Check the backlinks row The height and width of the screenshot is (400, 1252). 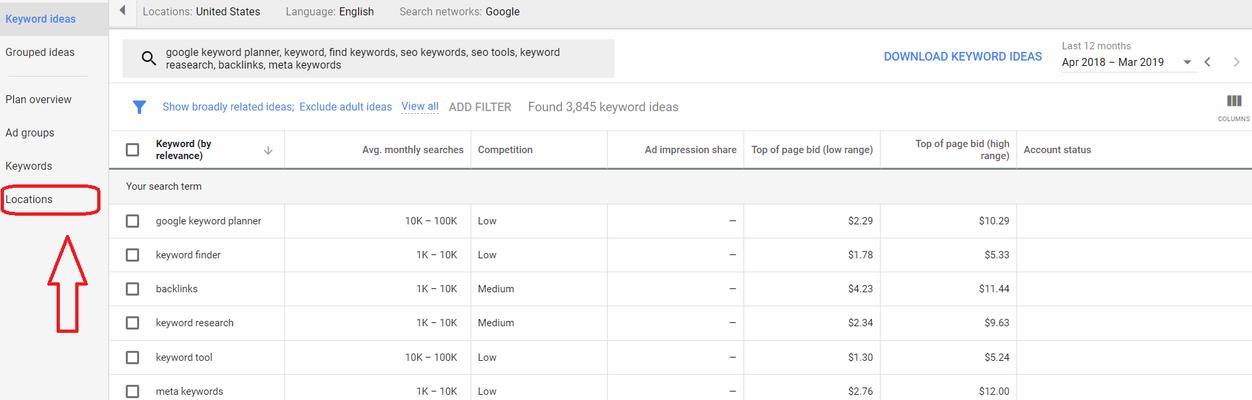(132, 289)
